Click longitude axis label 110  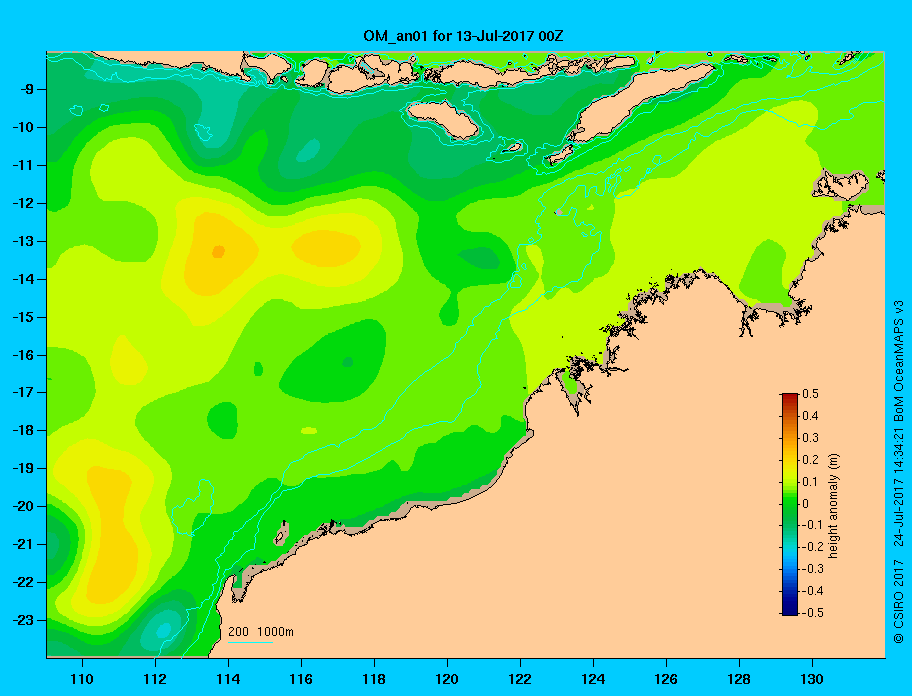point(82,679)
